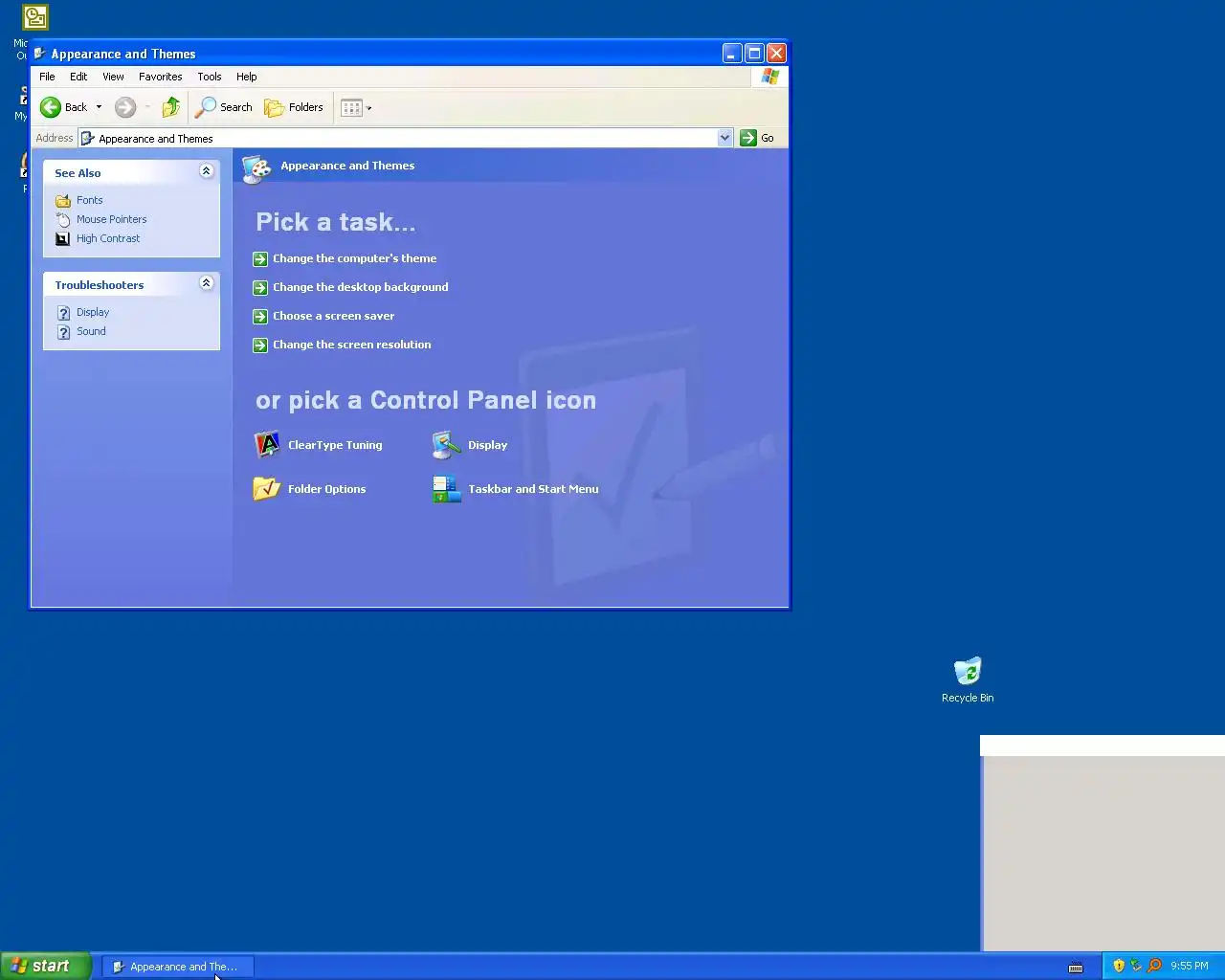Open the Fonts link
The height and width of the screenshot is (980, 1225).
[x=89, y=200]
